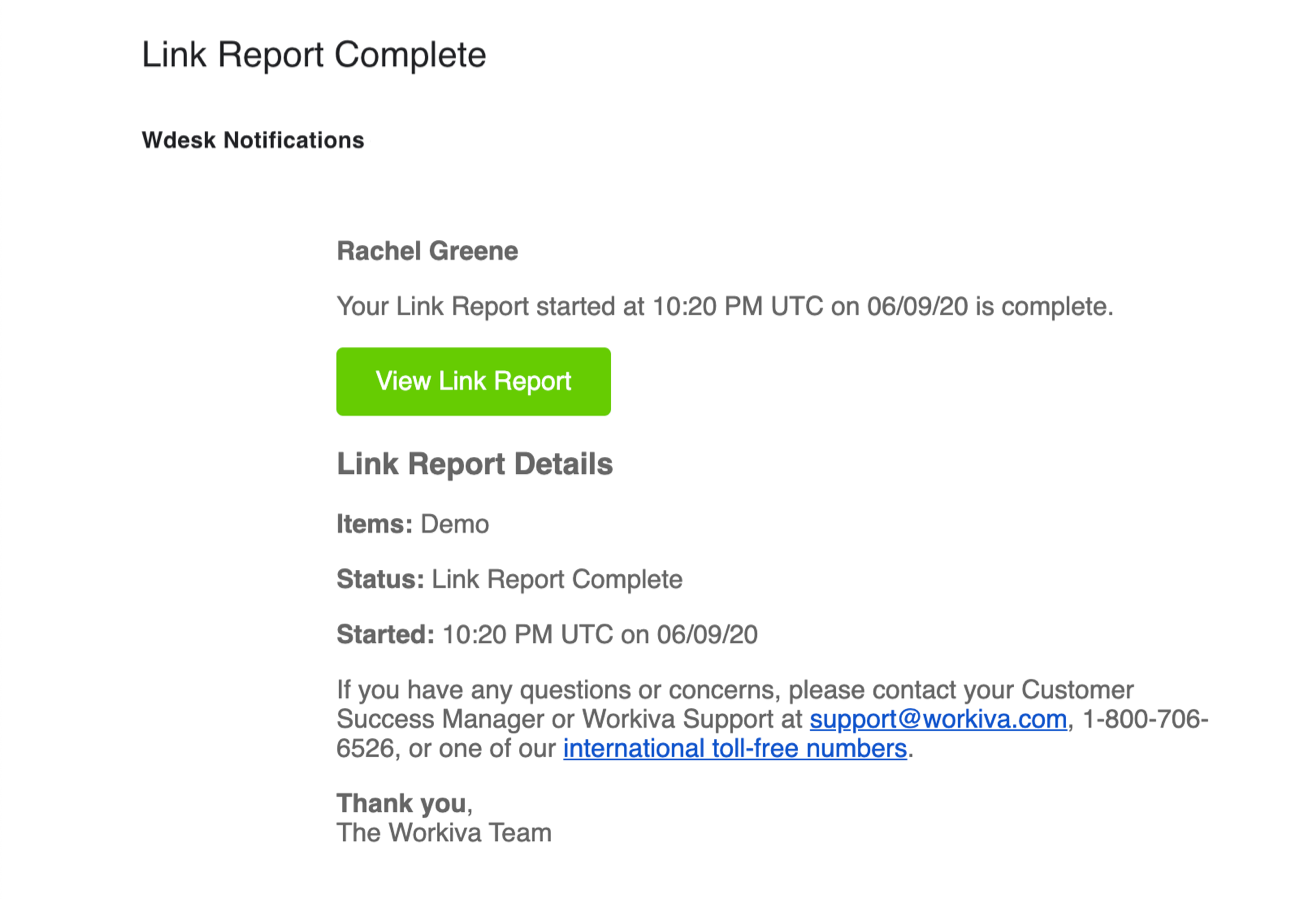Follow the international toll-free numbers link
The height and width of the screenshot is (900, 1300).
(735, 748)
